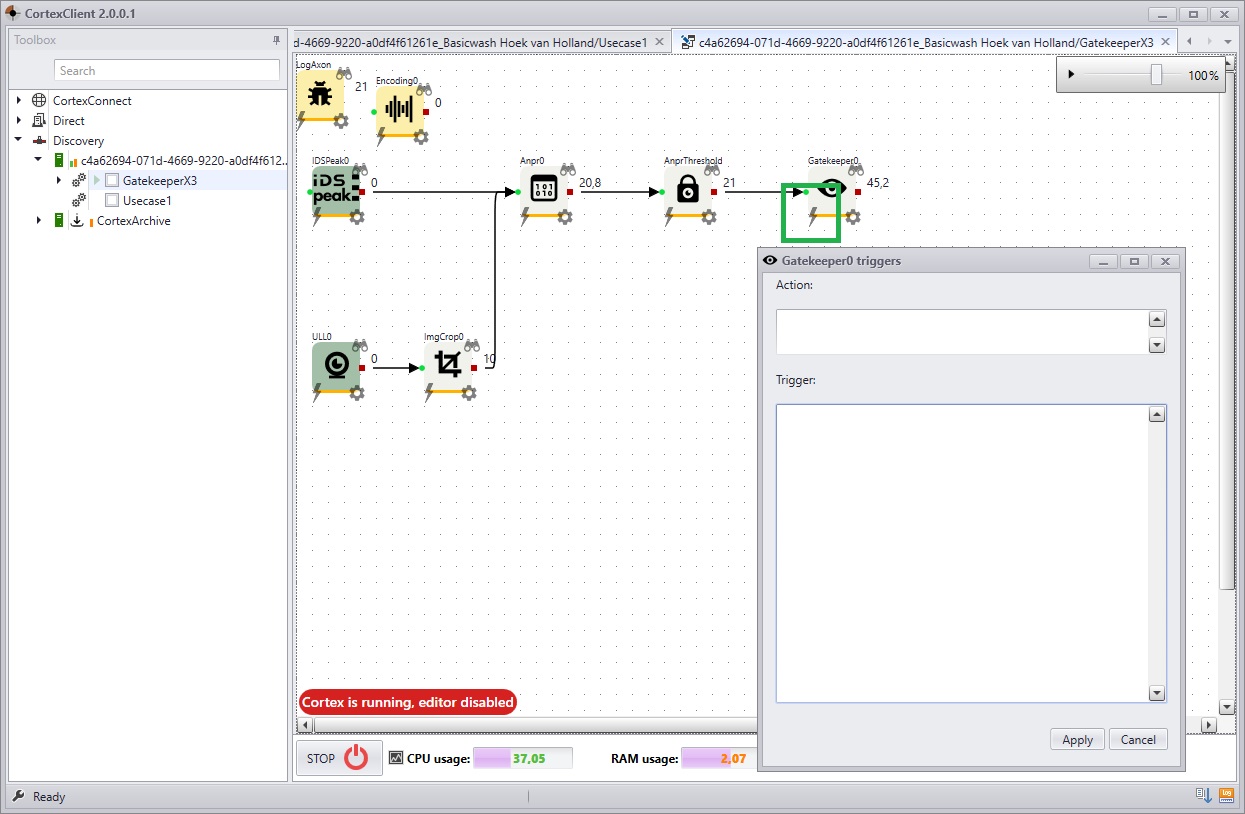Screen dimensions: 1245x814
Task: Open the document tab list dropdown
Action: pyautogui.click(x=1227, y=42)
